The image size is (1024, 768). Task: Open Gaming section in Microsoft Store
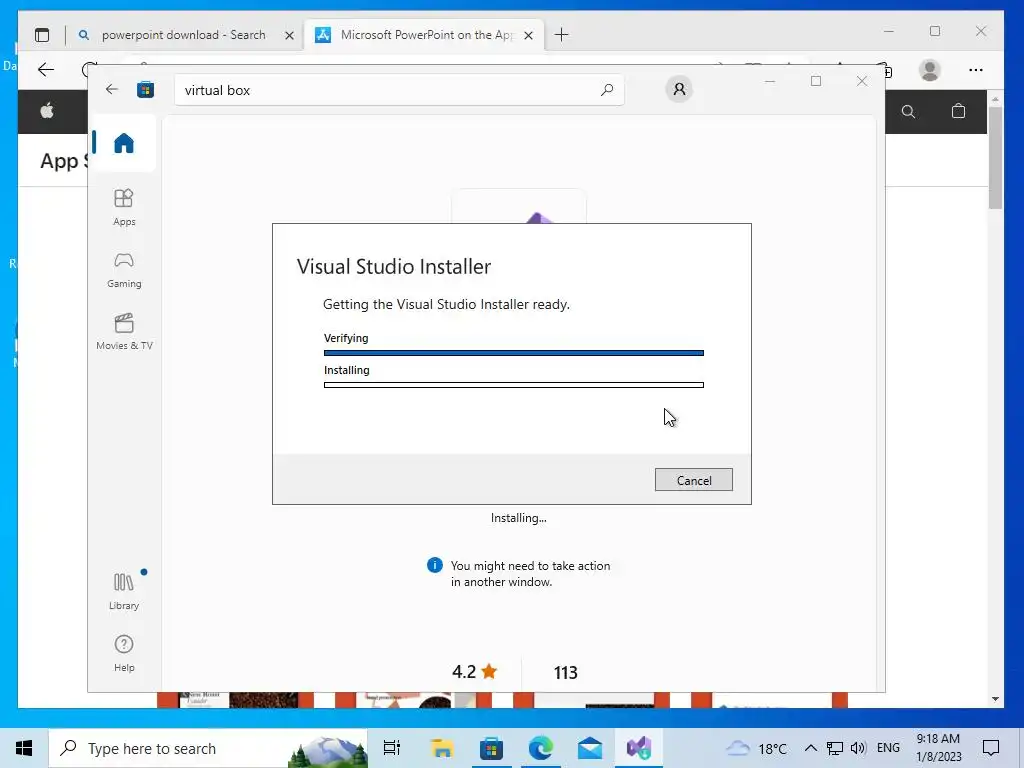click(x=124, y=270)
